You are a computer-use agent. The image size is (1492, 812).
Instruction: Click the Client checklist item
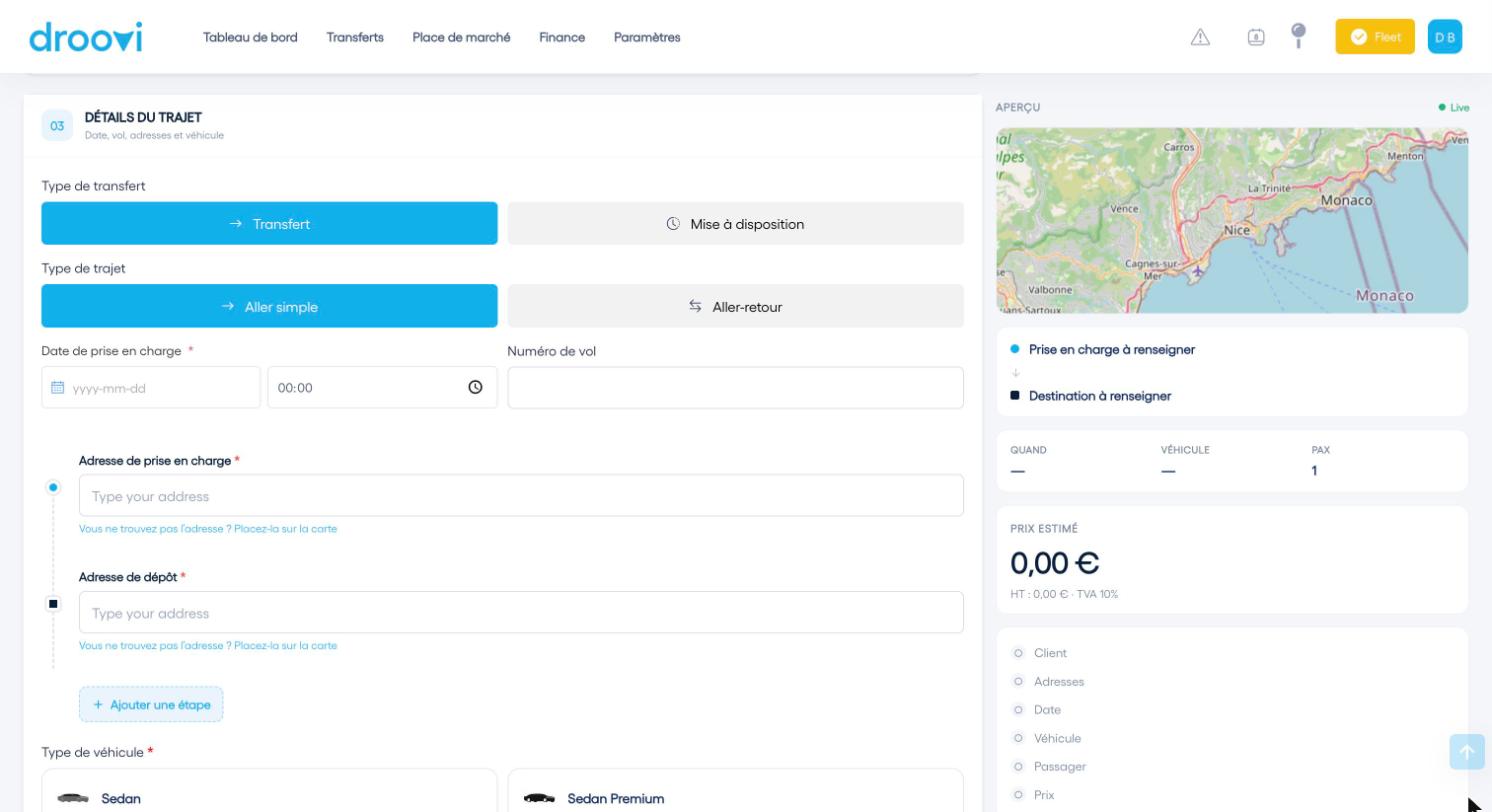1050,653
